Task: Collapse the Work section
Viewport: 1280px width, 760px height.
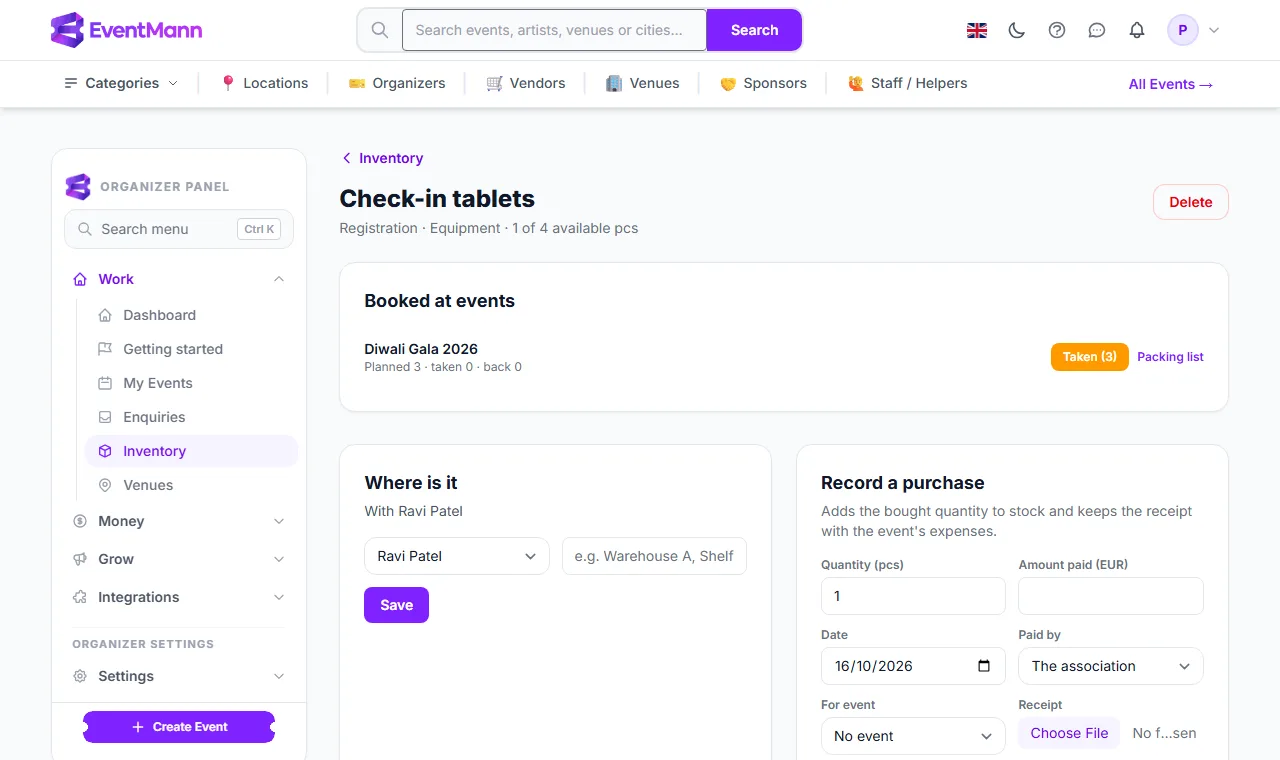Action: point(180,279)
